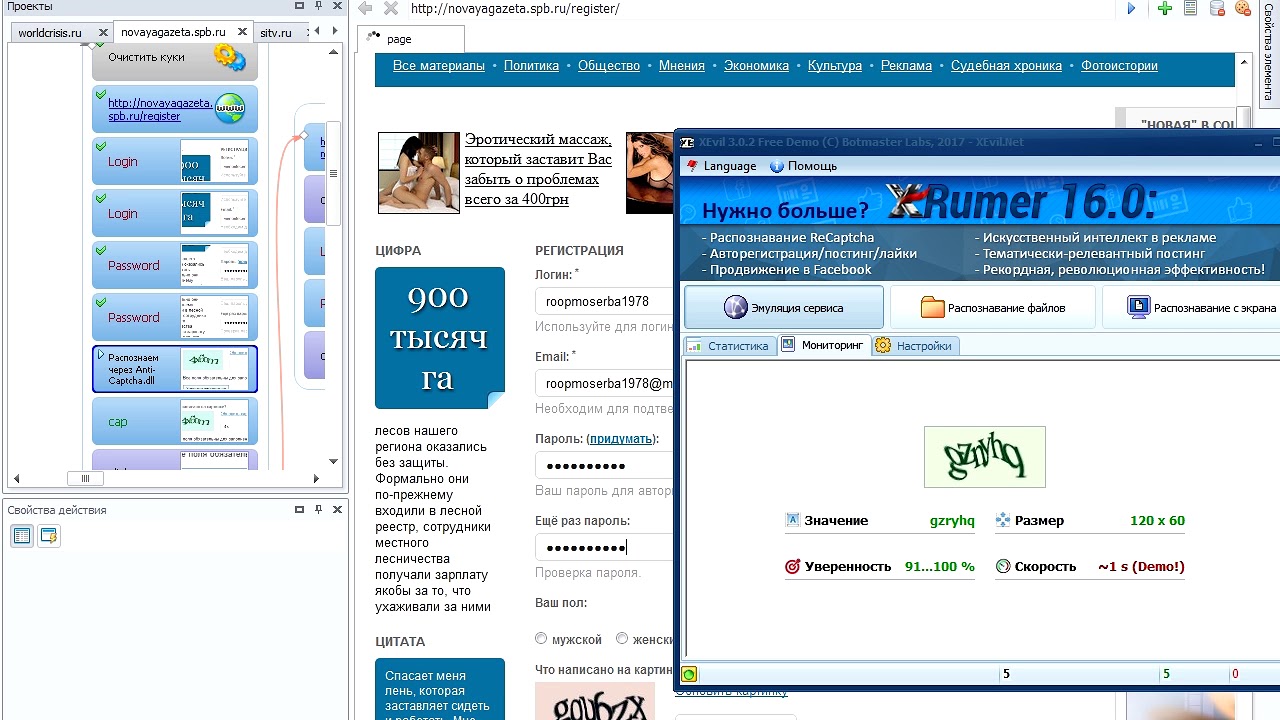
Task: Select the first Login action block
Action: pyautogui.click(x=175, y=161)
